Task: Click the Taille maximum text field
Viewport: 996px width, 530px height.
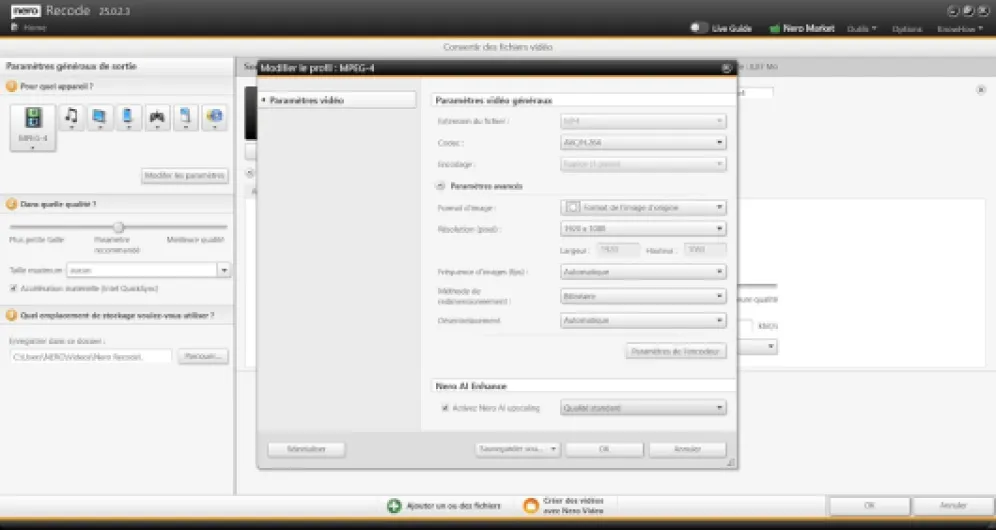Action: 142,270
